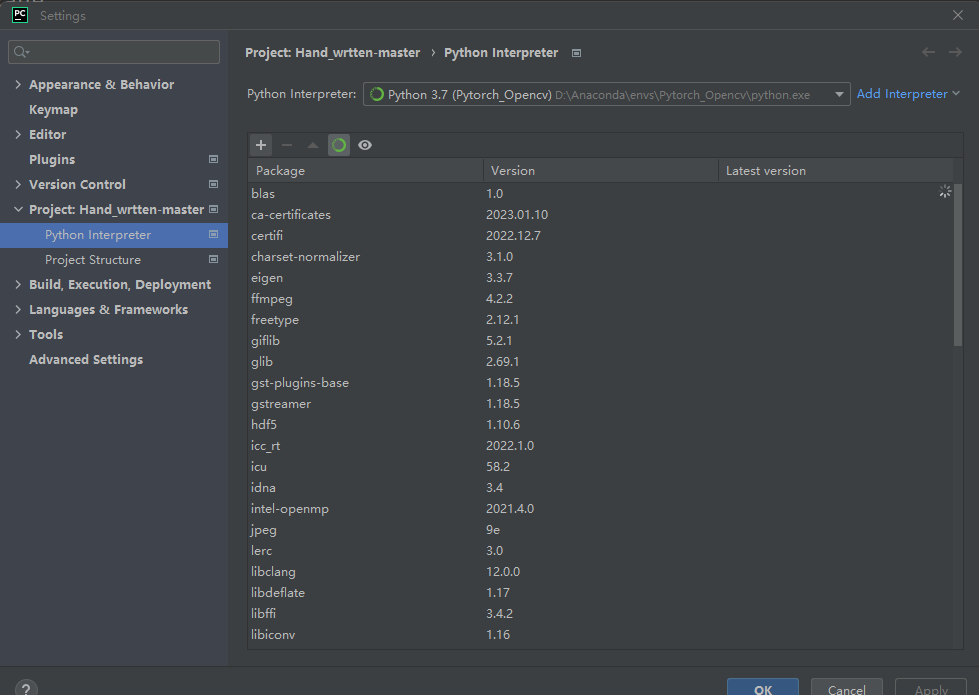Click the upgrade package up-arrow icon

pyautogui.click(x=313, y=145)
